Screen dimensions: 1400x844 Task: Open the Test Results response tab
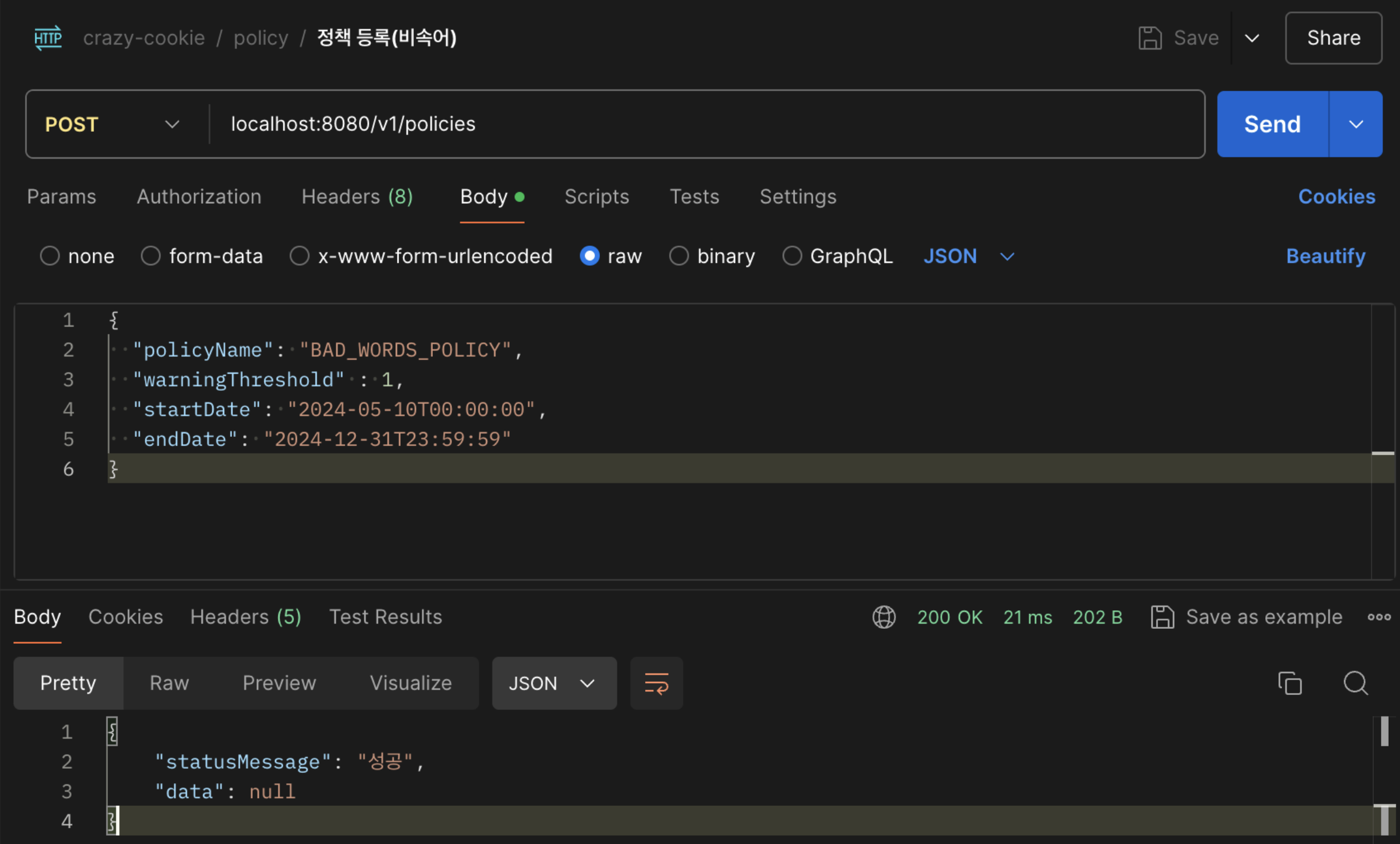385,617
